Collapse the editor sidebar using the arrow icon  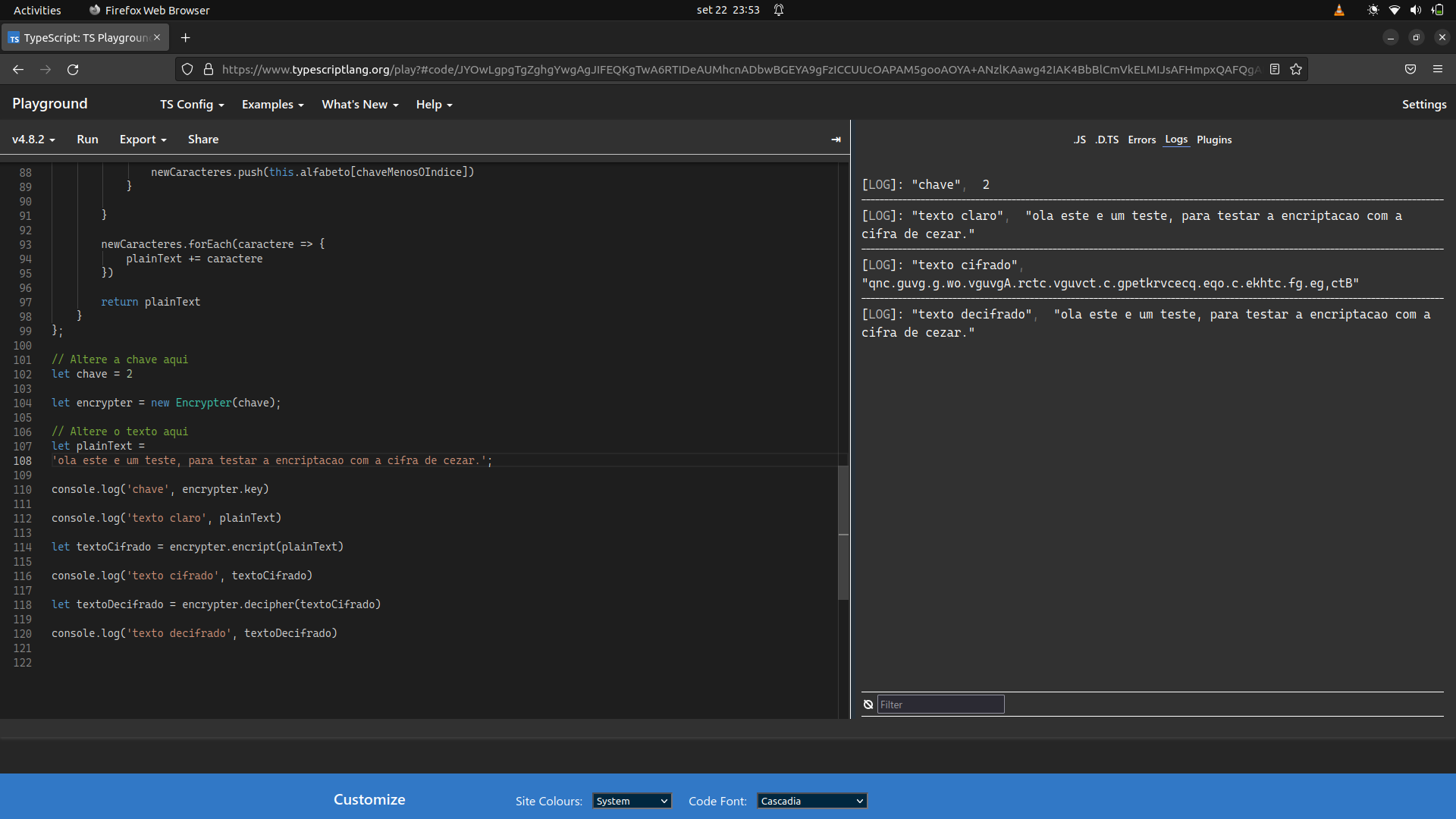[836, 140]
